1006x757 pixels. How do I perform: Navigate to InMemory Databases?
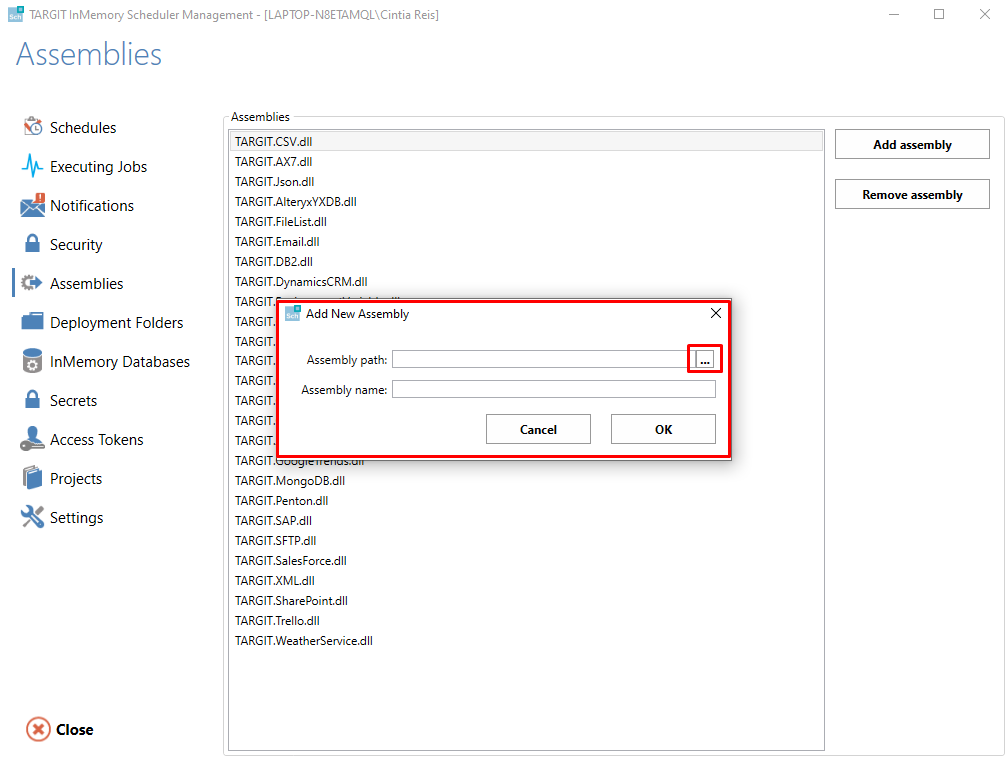(119, 362)
